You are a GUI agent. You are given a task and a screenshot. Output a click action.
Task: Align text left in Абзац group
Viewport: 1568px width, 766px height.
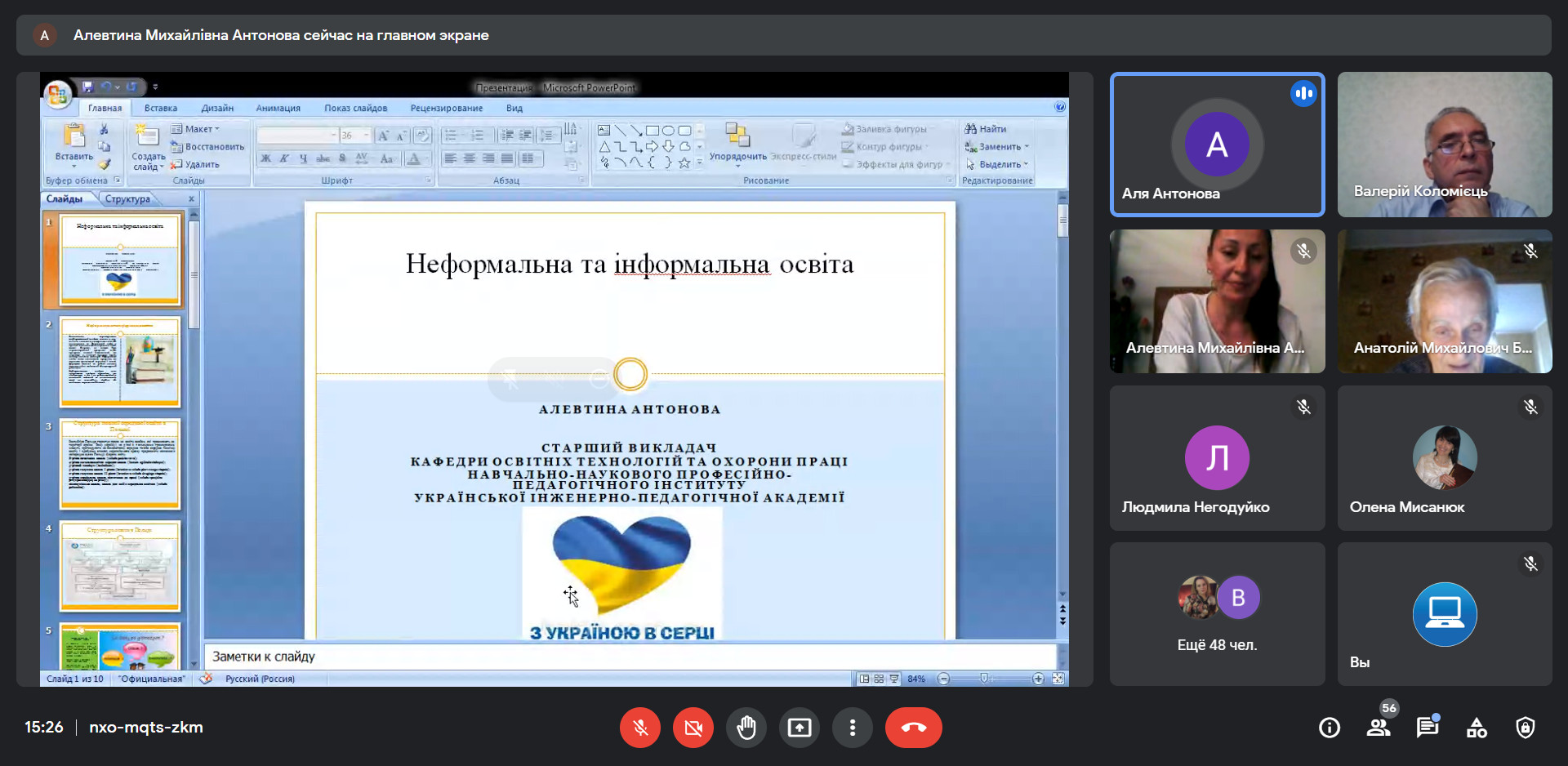click(451, 158)
